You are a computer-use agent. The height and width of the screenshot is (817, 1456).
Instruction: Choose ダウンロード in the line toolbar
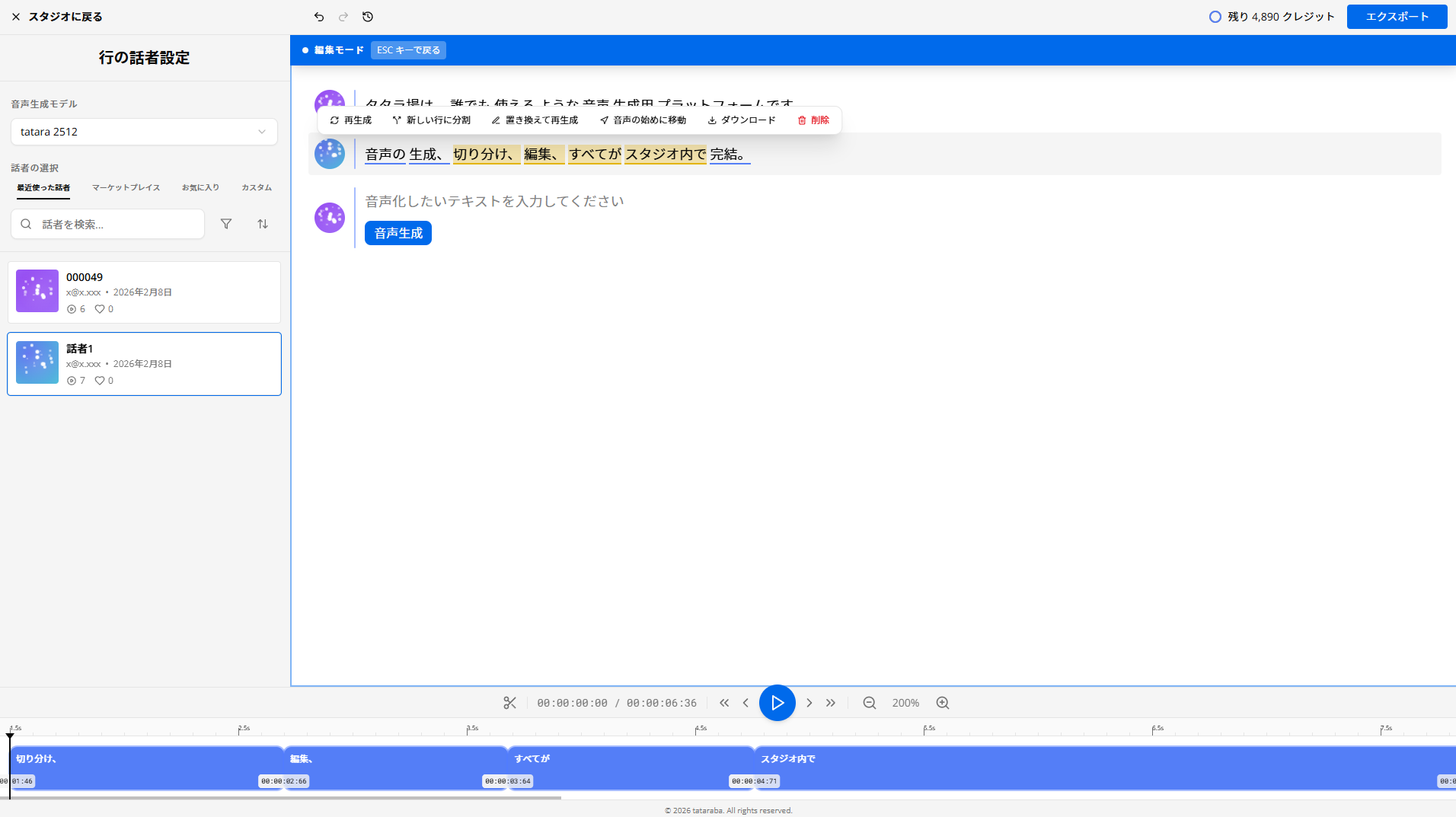click(742, 120)
